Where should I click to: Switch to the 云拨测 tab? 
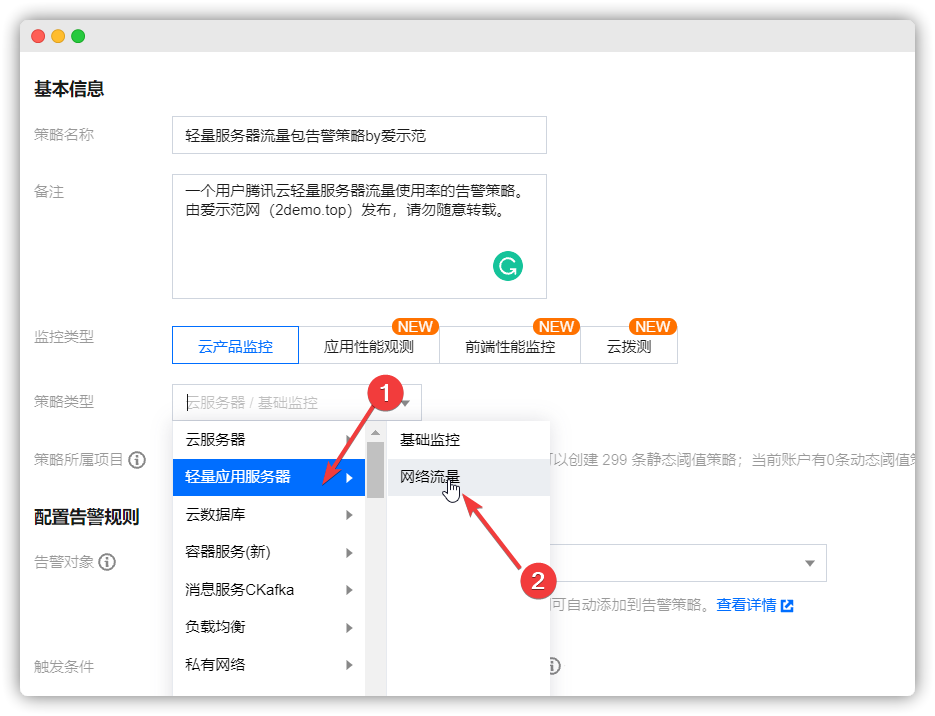pos(629,345)
